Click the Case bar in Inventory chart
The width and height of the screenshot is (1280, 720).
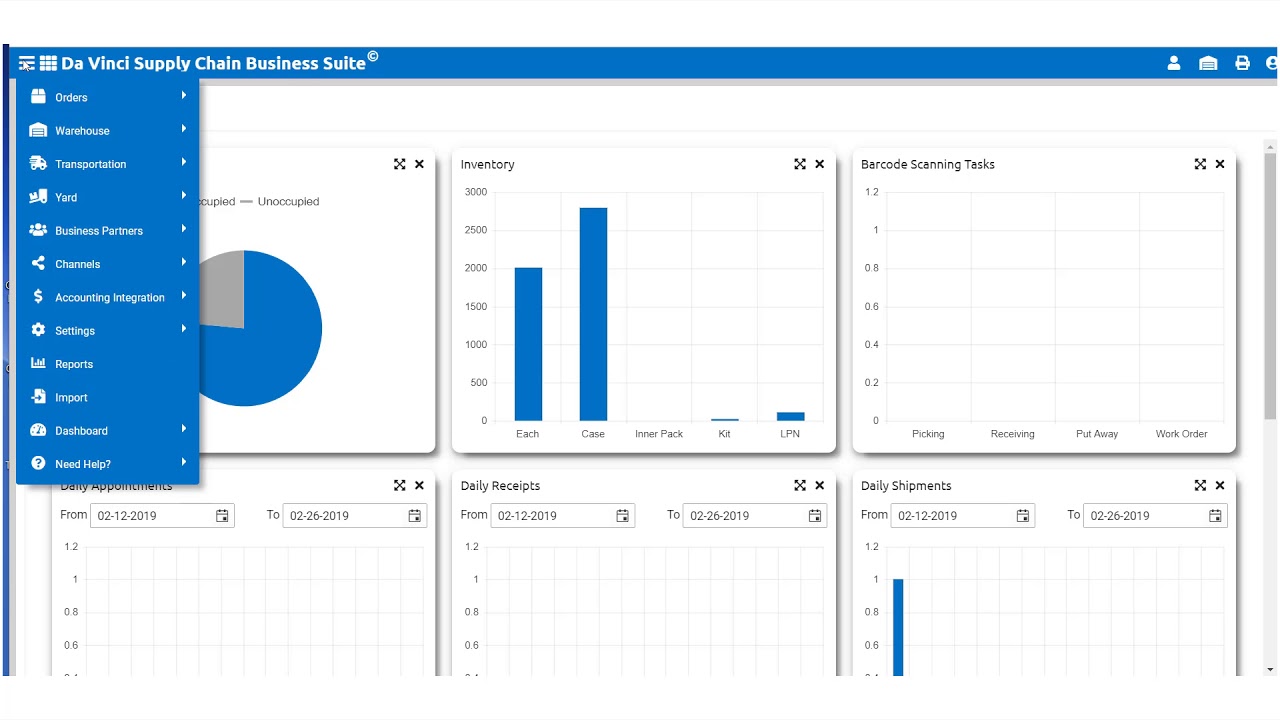click(593, 314)
